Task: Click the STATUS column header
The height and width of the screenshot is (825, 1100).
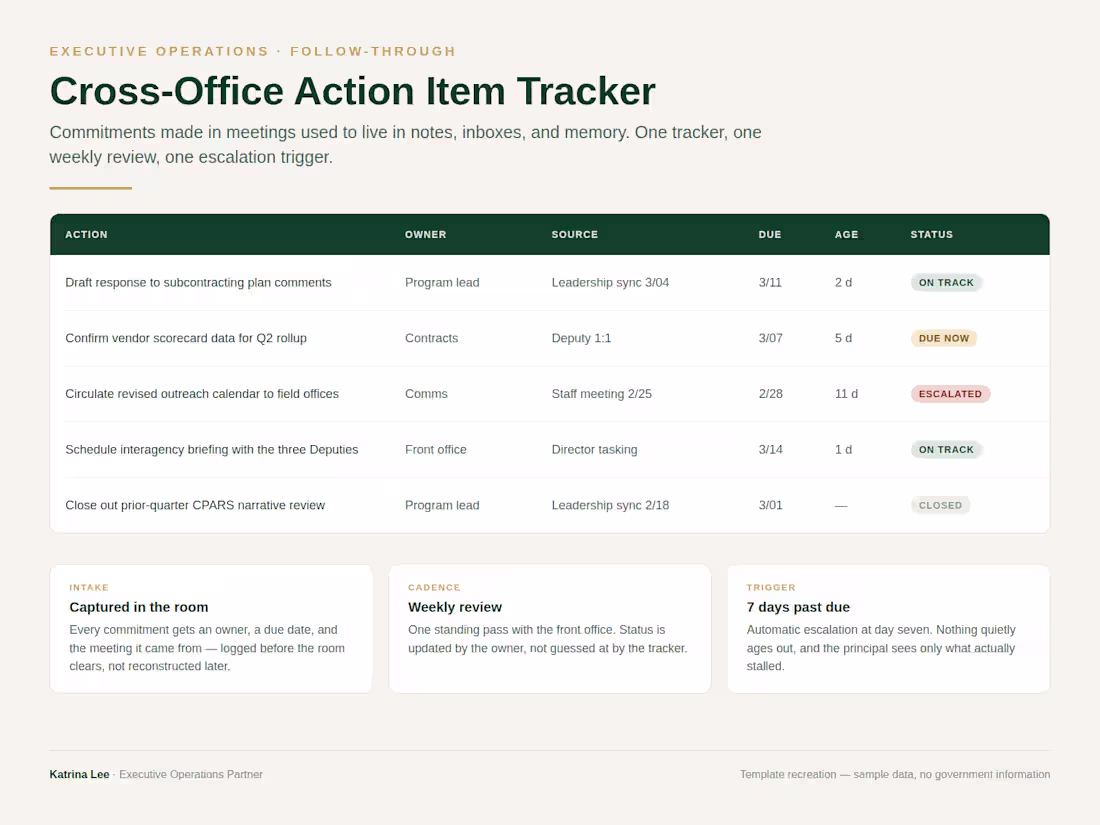Action: coord(932,234)
